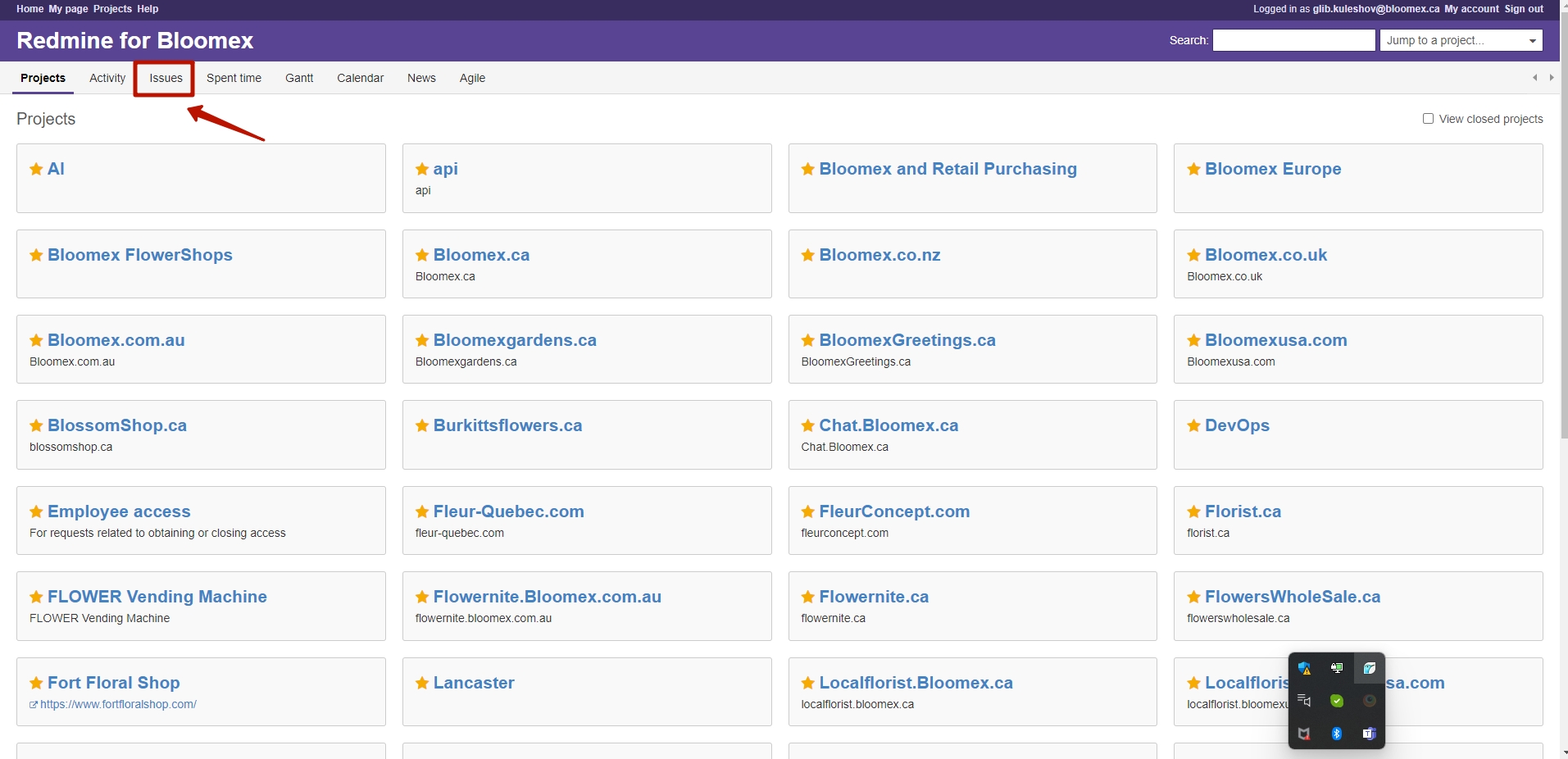Image resolution: width=1568 pixels, height=759 pixels.
Task: Open the Calendar tab
Action: click(x=360, y=78)
